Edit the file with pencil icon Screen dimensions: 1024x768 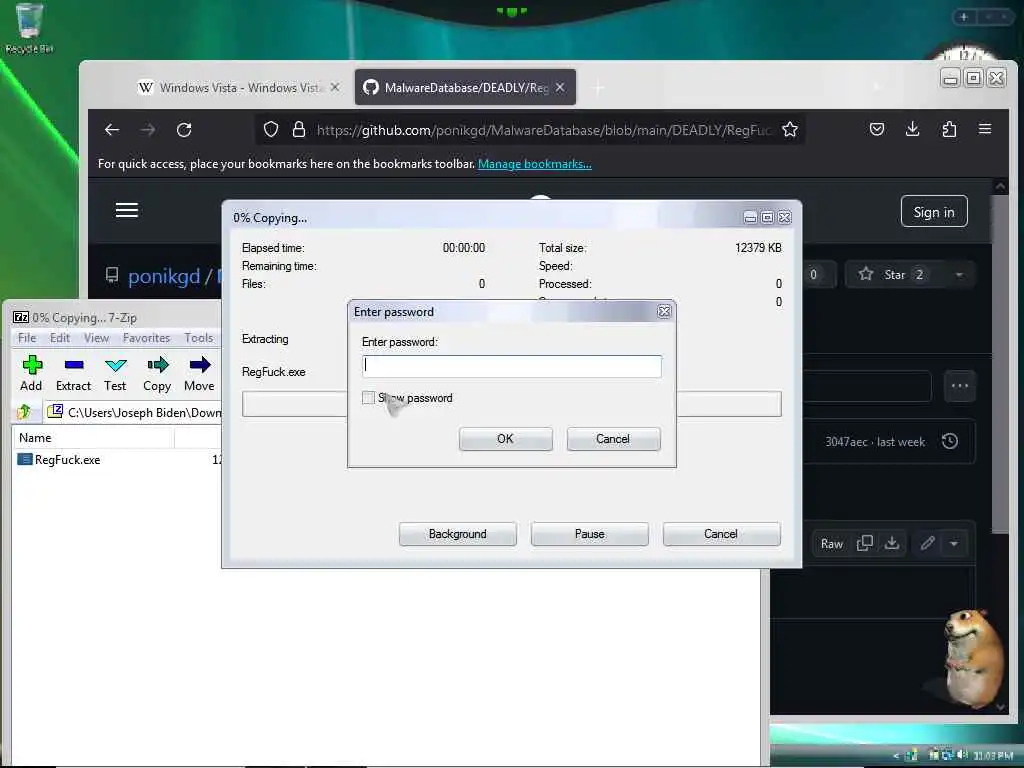pyautogui.click(x=927, y=543)
